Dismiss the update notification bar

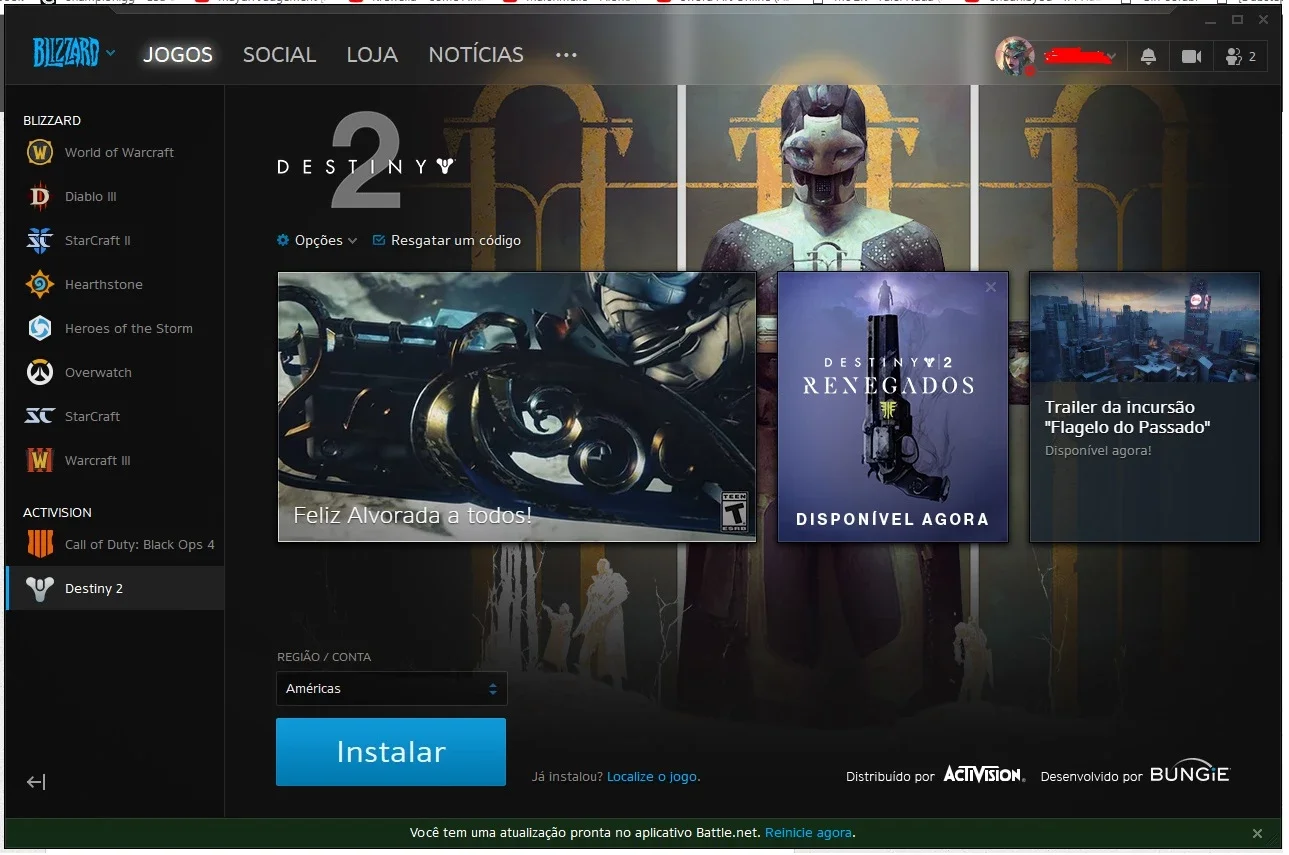1257,833
